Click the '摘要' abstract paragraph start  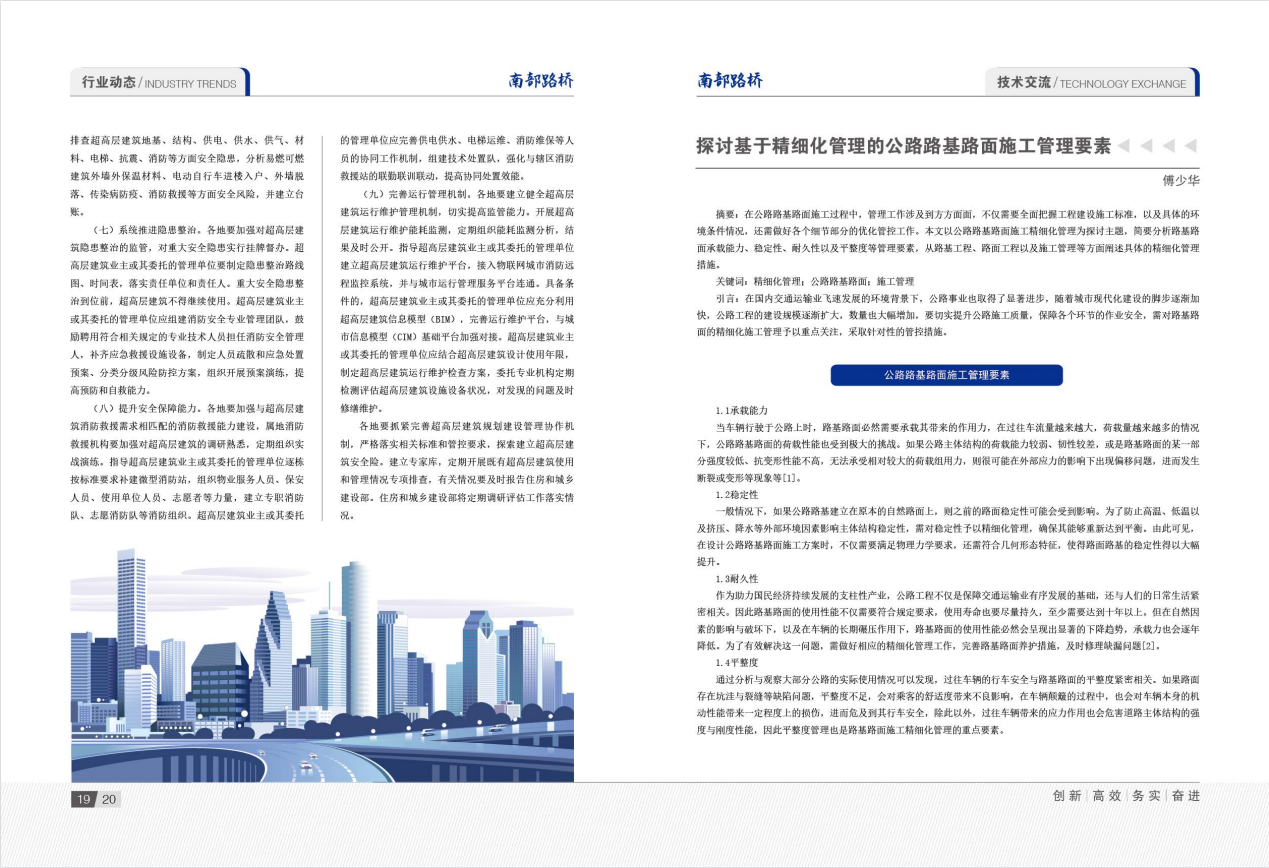pos(727,215)
